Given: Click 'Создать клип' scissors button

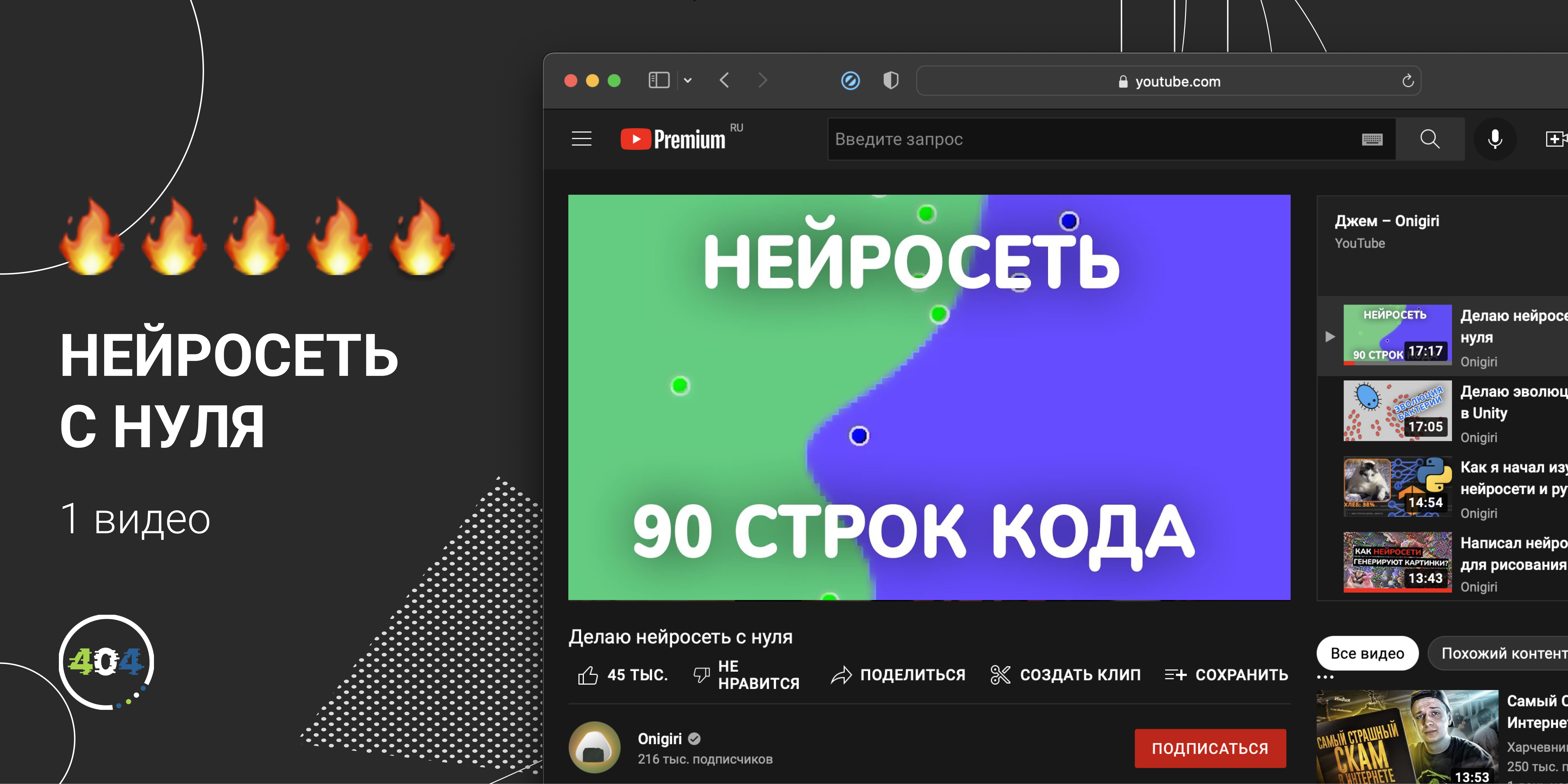Looking at the screenshot, I should point(1065,674).
